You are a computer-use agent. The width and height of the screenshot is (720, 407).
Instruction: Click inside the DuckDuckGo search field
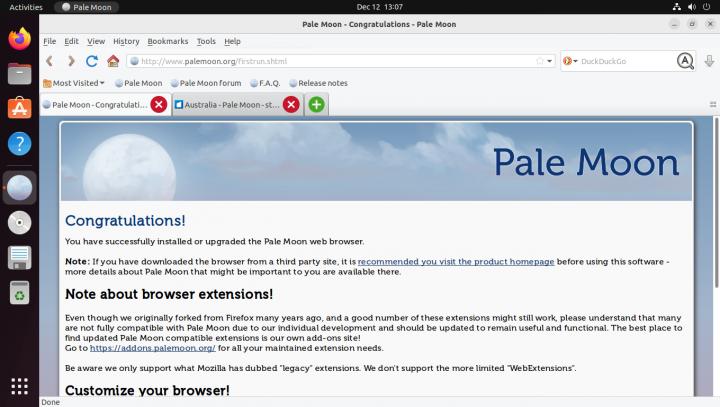pyautogui.click(x=625, y=61)
